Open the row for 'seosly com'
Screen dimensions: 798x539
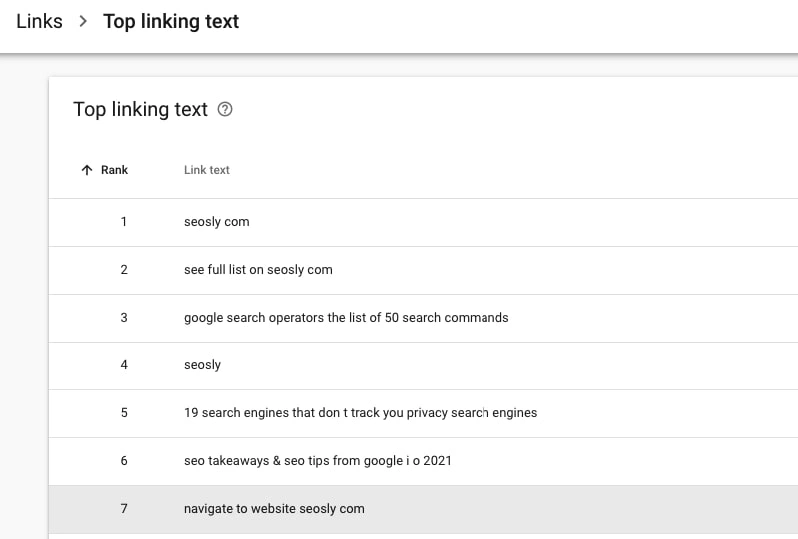[x=423, y=222]
